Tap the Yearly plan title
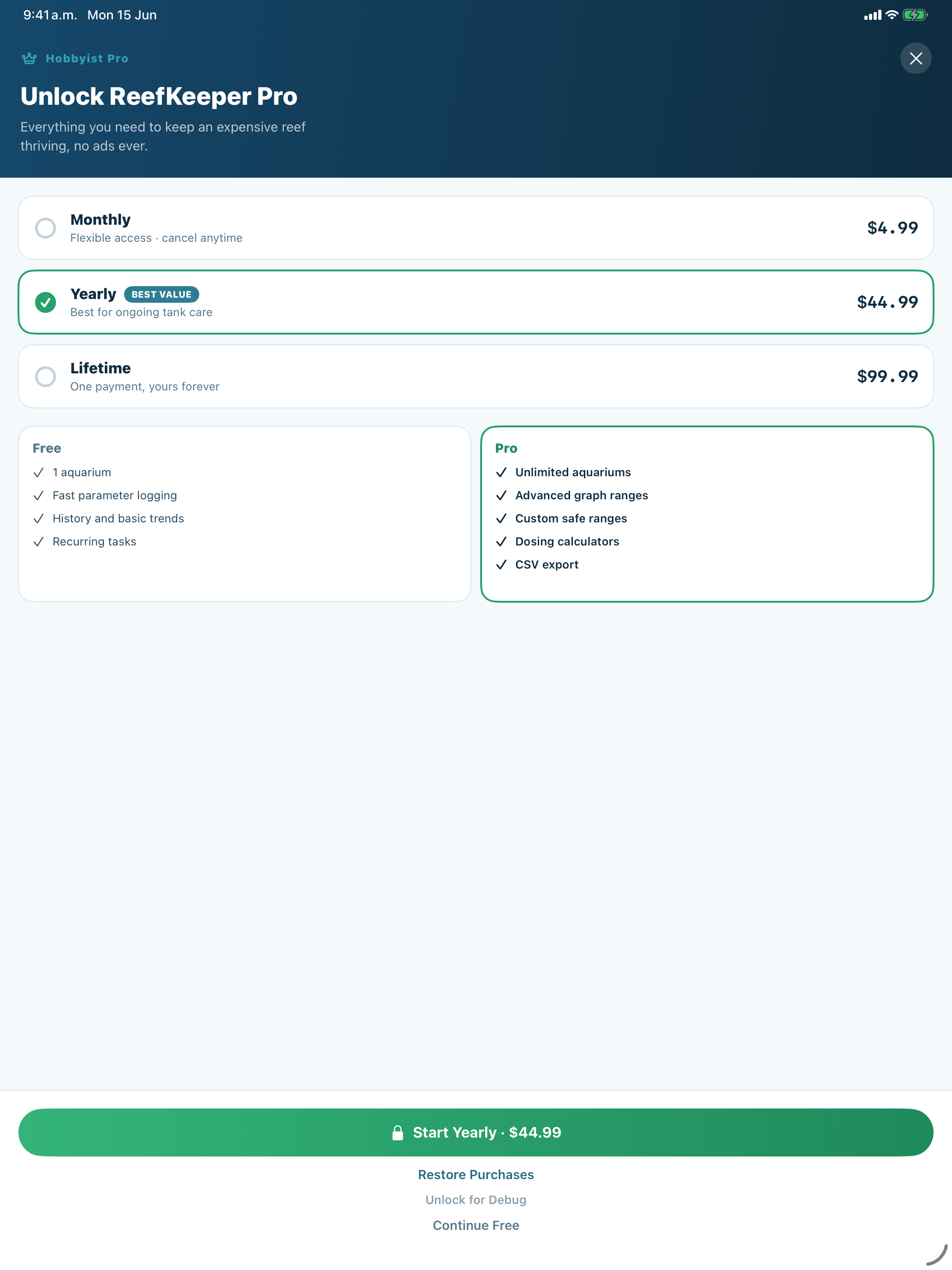Image resolution: width=952 pixels, height=1270 pixels. point(93,294)
